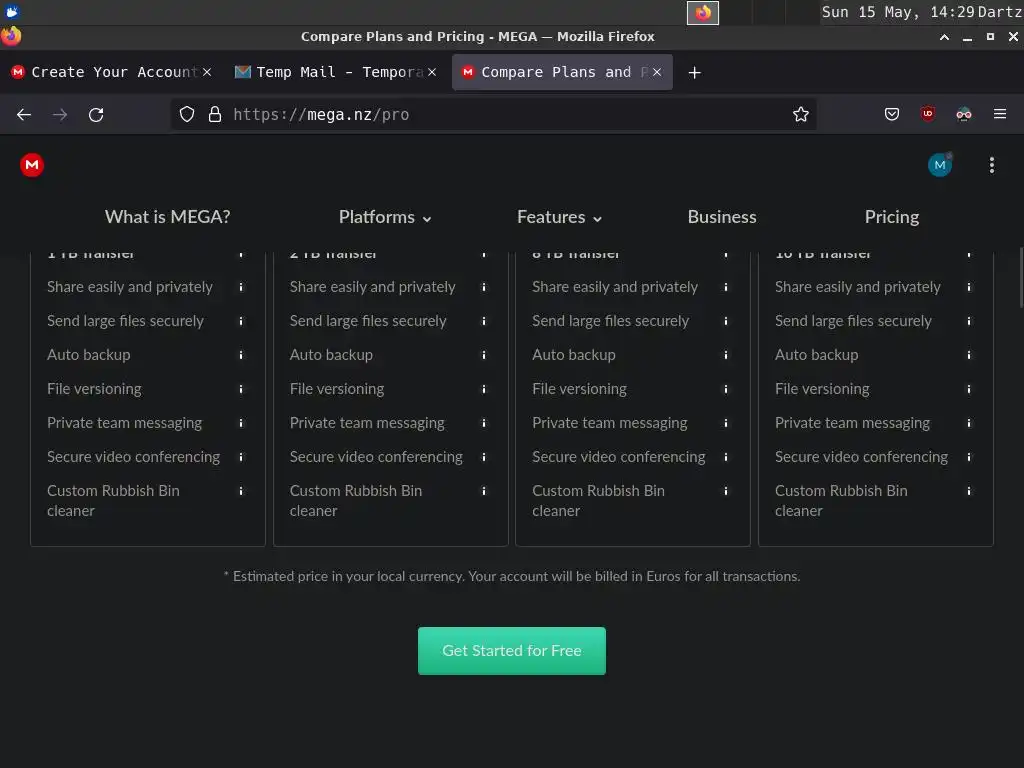Click Private team messaging in 8 TB plan
Screen dimensions: 1024x768
609,423
